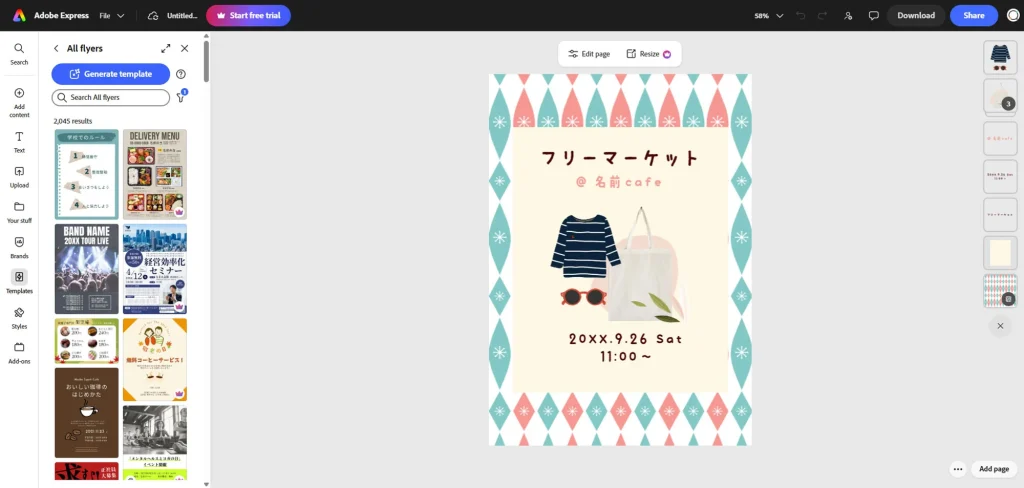Open the account profile avatar
Image resolution: width=1024 pixels, height=488 pixels.
tap(1013, 16)
